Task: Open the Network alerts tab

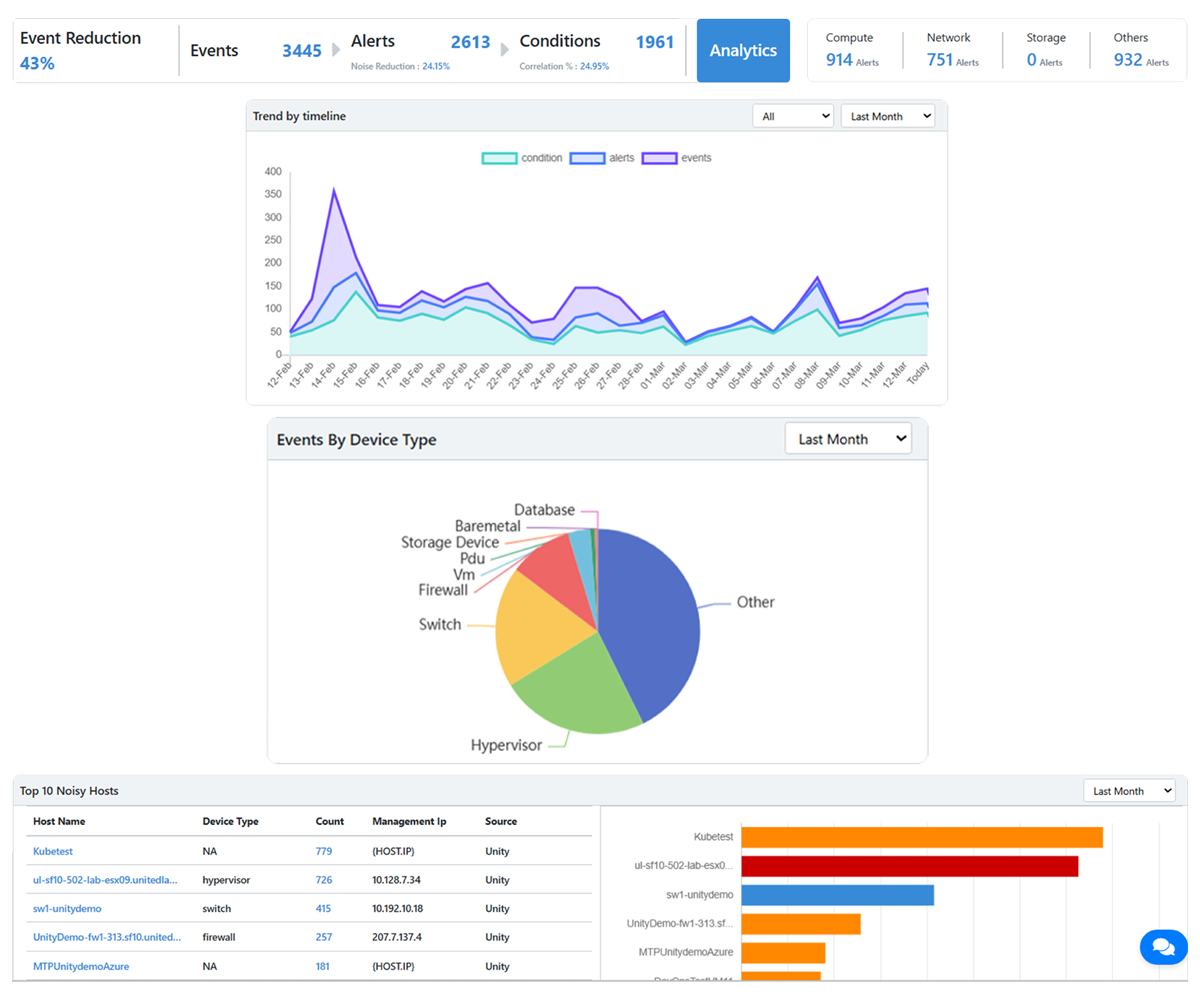Action: [952, 50]
